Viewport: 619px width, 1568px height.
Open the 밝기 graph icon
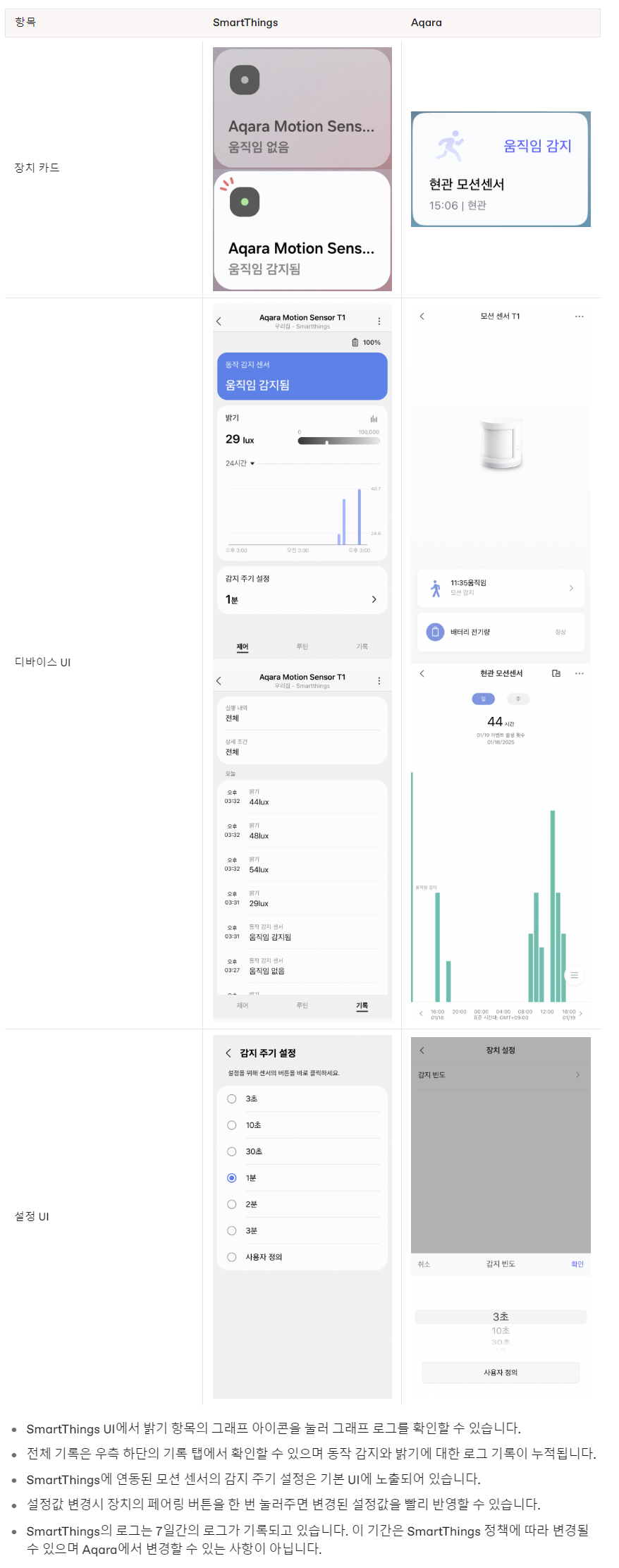click(x=374, y=418)
